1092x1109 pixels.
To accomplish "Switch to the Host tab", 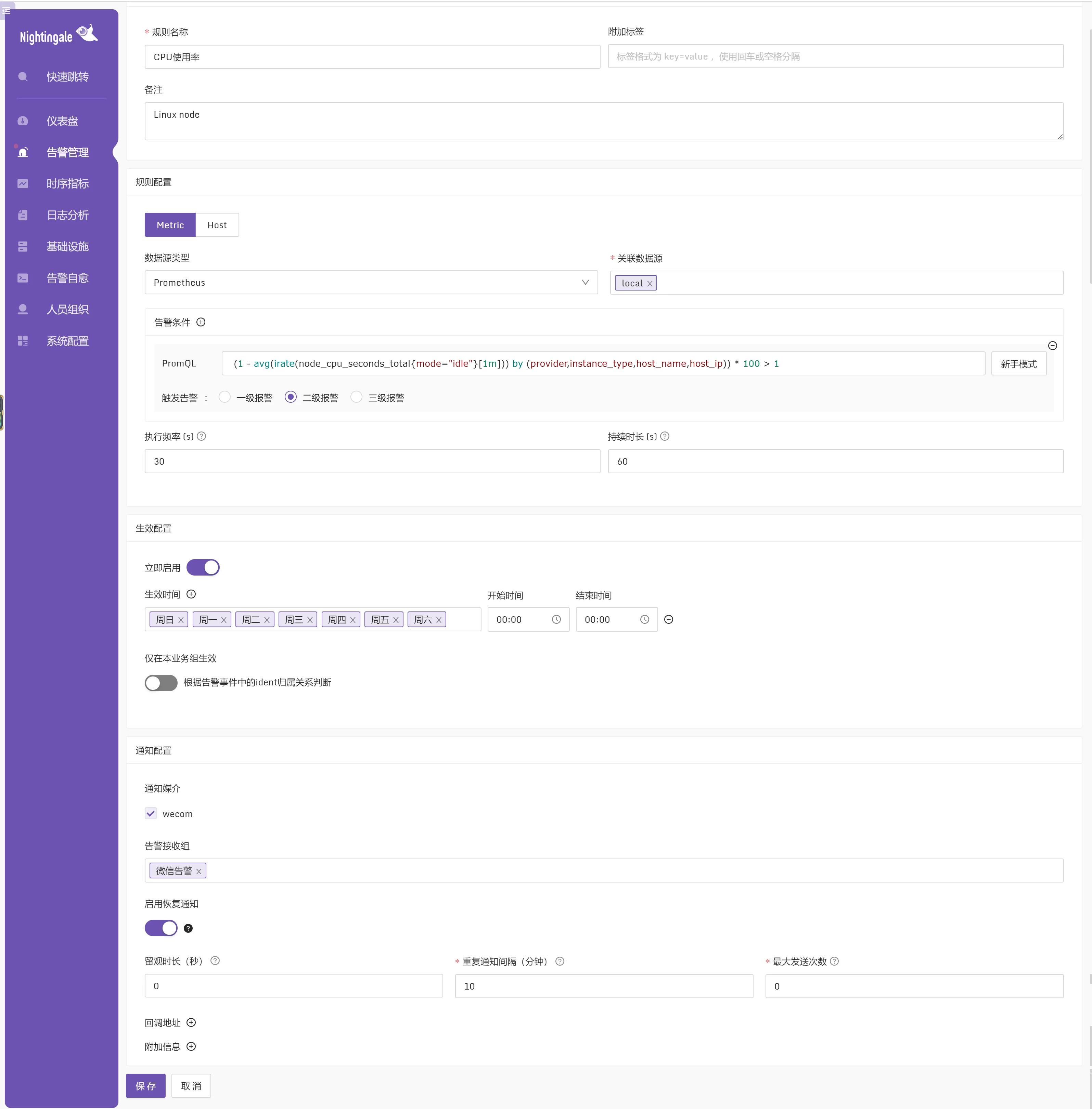I will 217,225.
